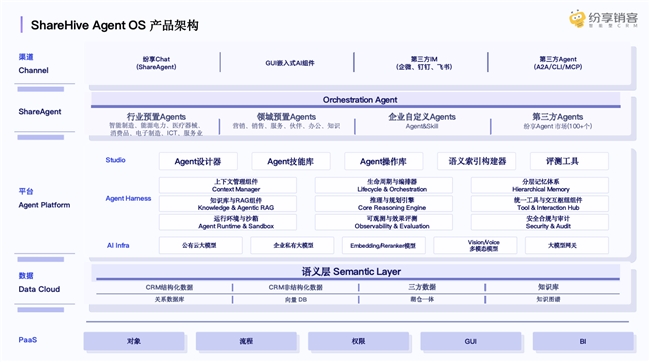Click the Tool & Interaction Hub box
Image resolution: width=650 pixels, height=362 pixels.
[x=540, y=204]
